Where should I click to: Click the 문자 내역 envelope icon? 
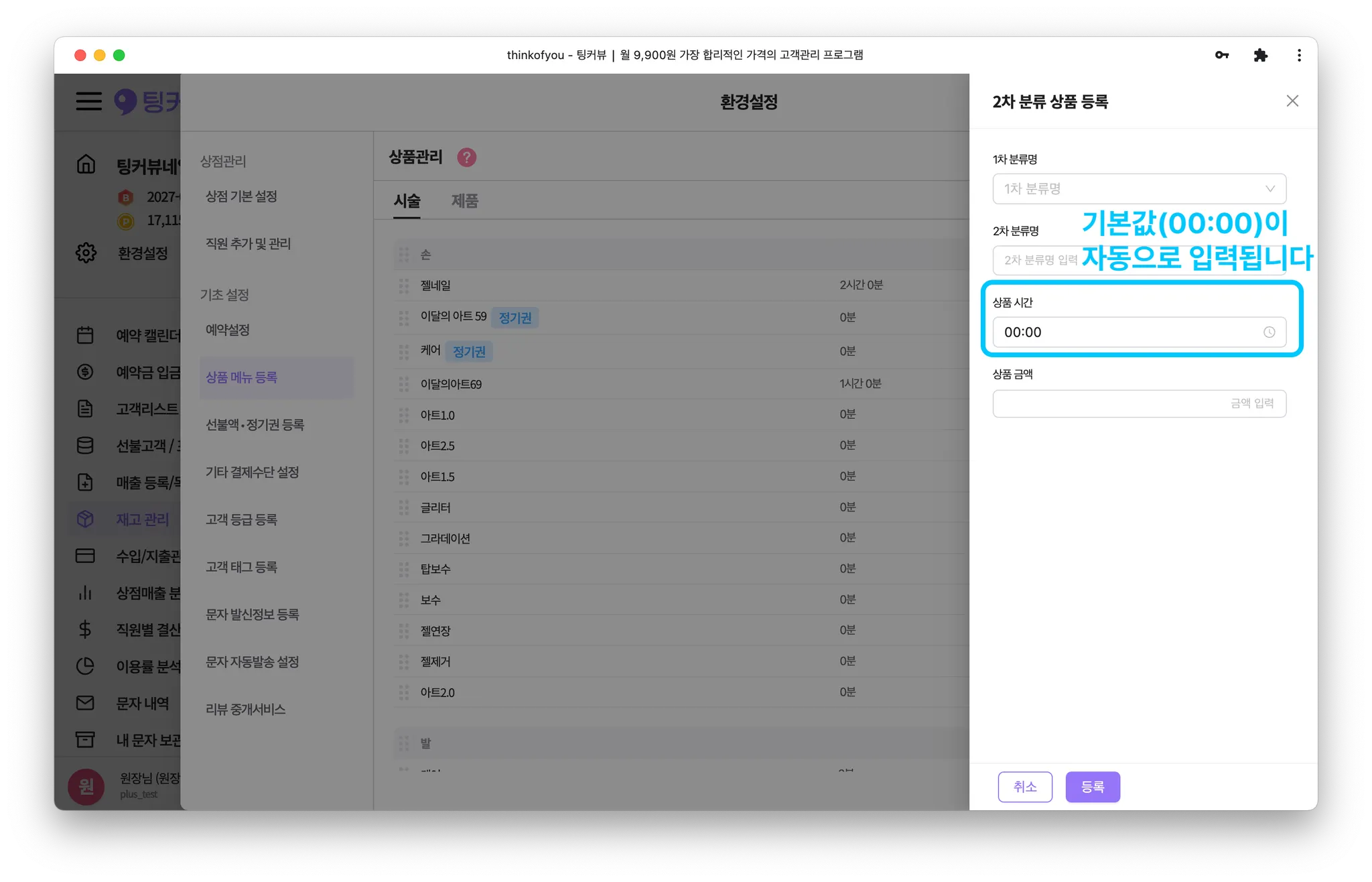[x=85, y=702]
